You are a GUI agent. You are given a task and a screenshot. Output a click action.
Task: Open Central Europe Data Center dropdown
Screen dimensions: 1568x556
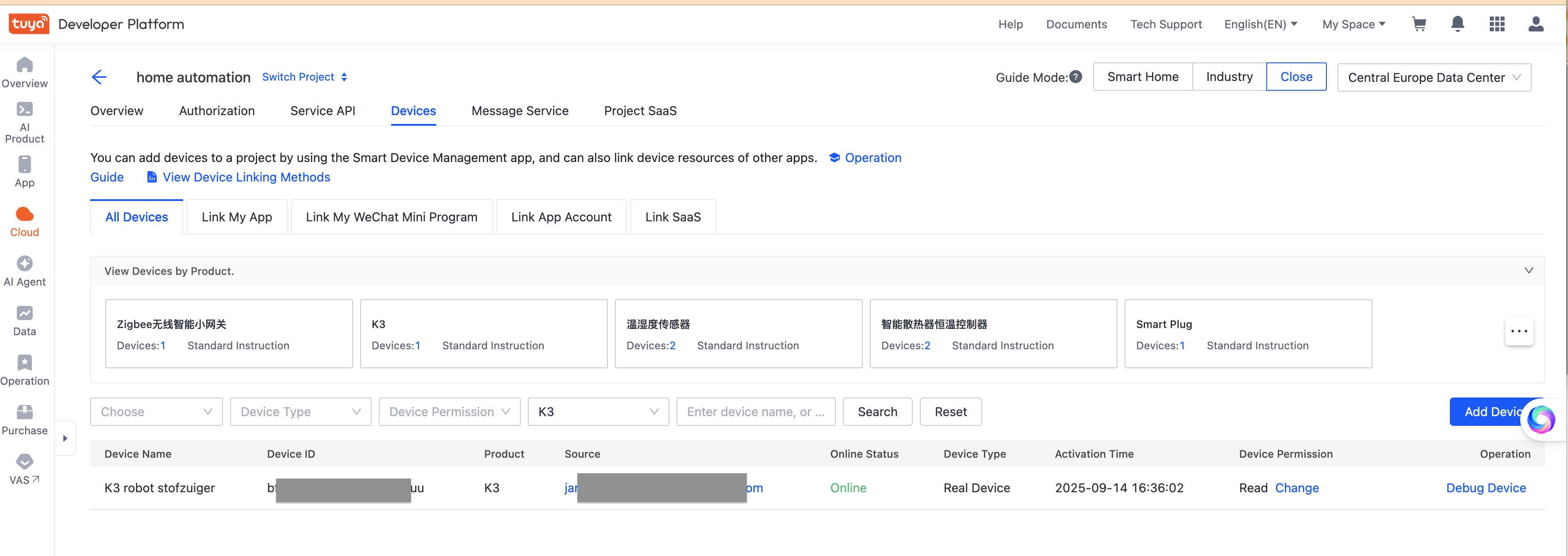click(x=1433, y=77)
